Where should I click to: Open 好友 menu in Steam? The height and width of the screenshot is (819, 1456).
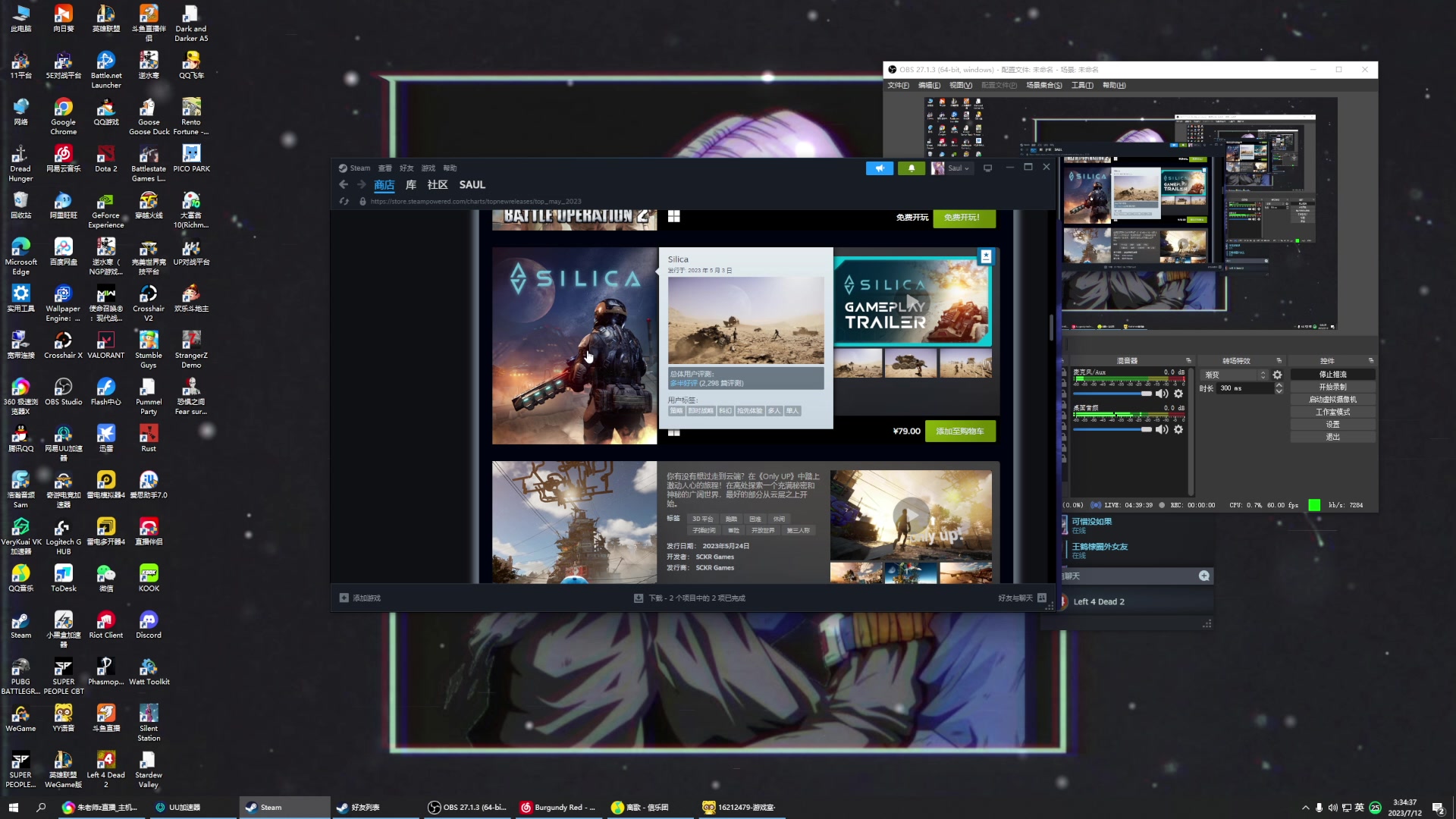[x=406, y=168]
